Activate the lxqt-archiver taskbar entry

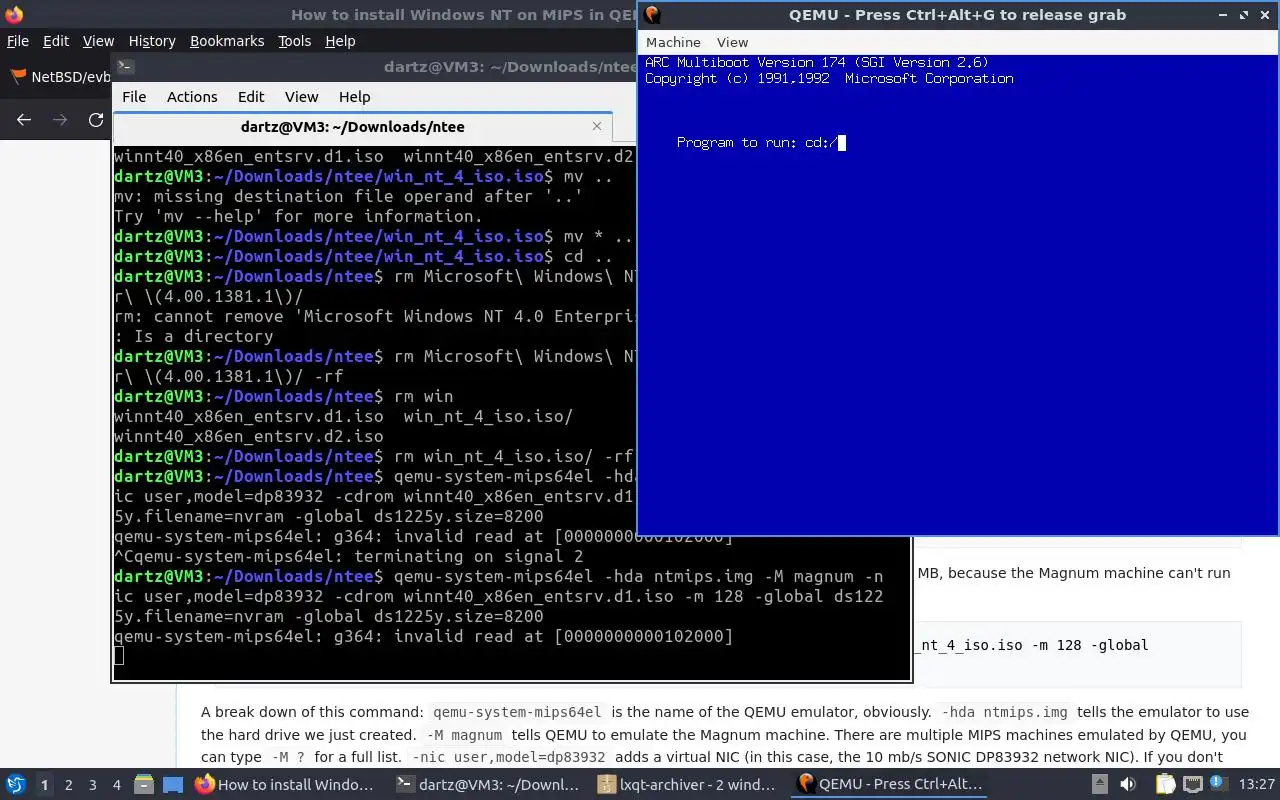pyautogui.click(x=688, y=785)
